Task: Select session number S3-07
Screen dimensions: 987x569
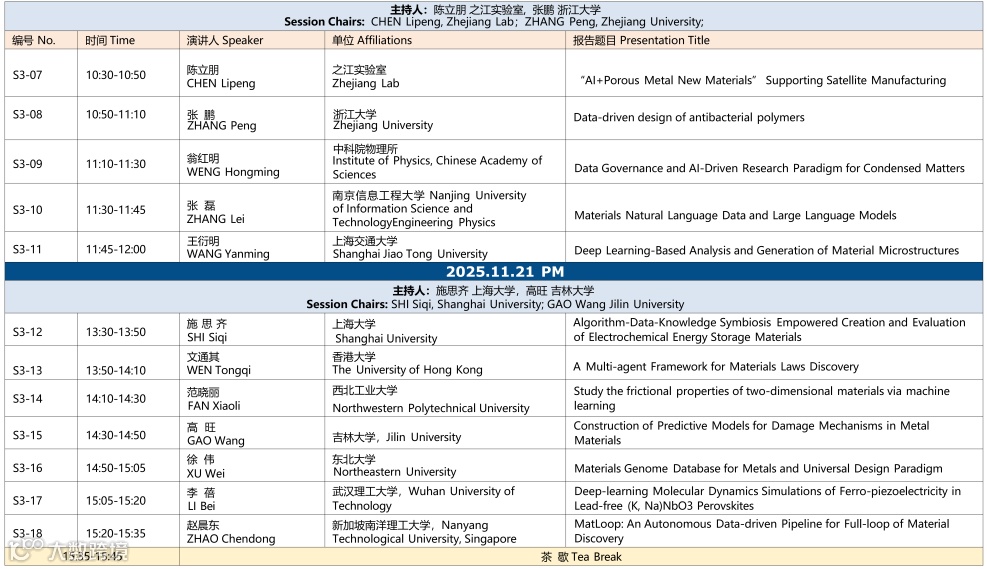Action: point(28,75)
